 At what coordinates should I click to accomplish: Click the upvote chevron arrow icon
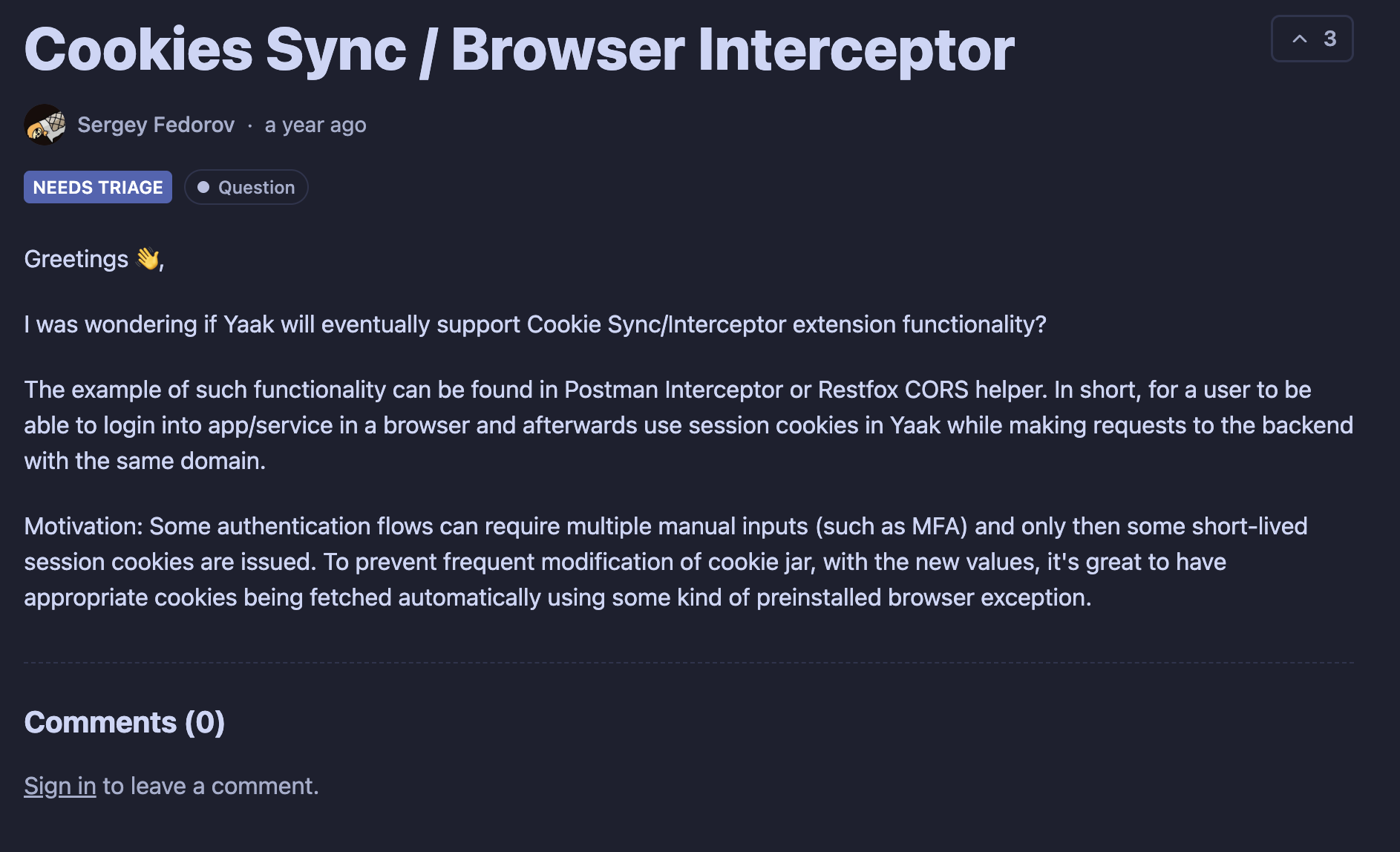click(x=1299, y=39)
